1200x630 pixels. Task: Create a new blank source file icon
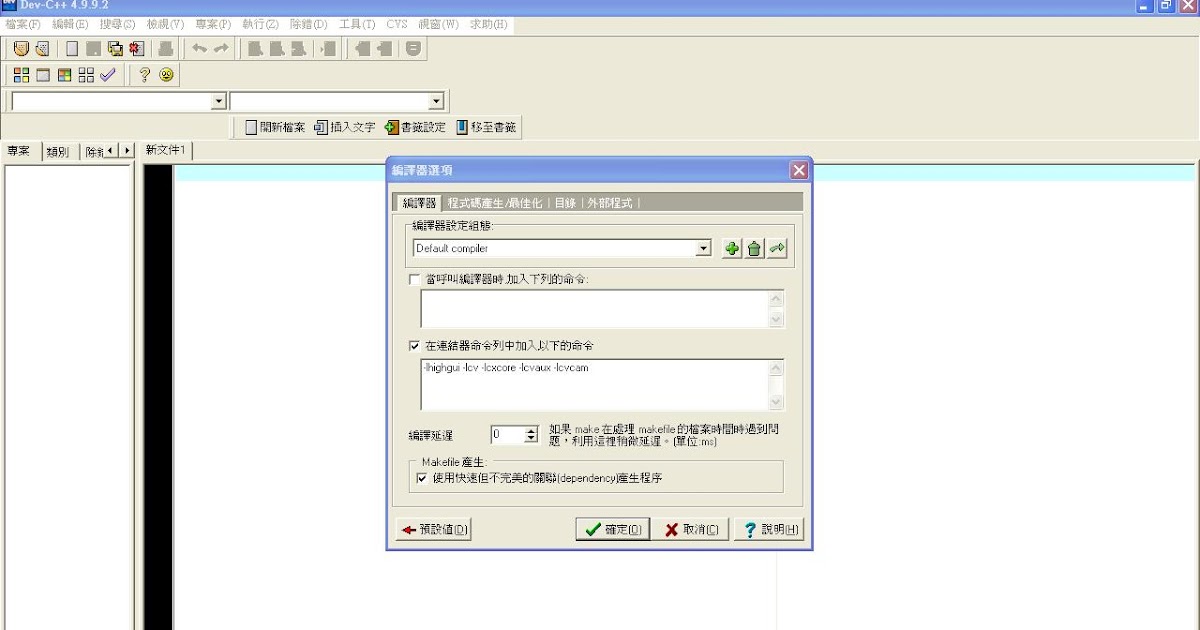[72, 48]
